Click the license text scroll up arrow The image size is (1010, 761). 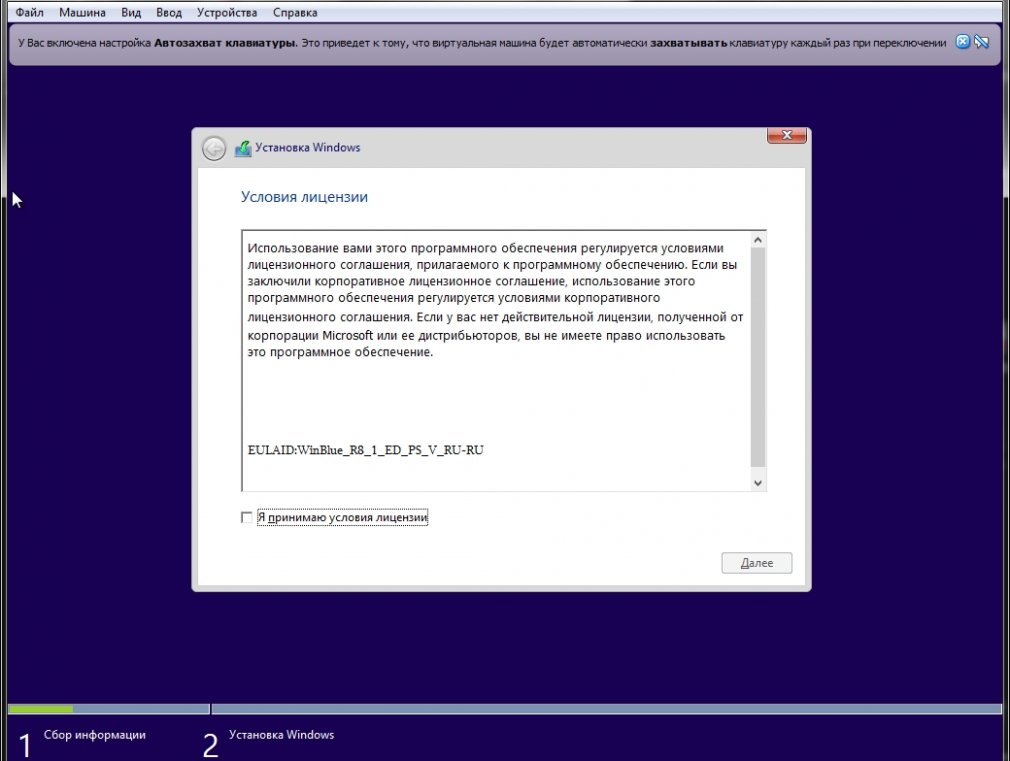[758, 240]
